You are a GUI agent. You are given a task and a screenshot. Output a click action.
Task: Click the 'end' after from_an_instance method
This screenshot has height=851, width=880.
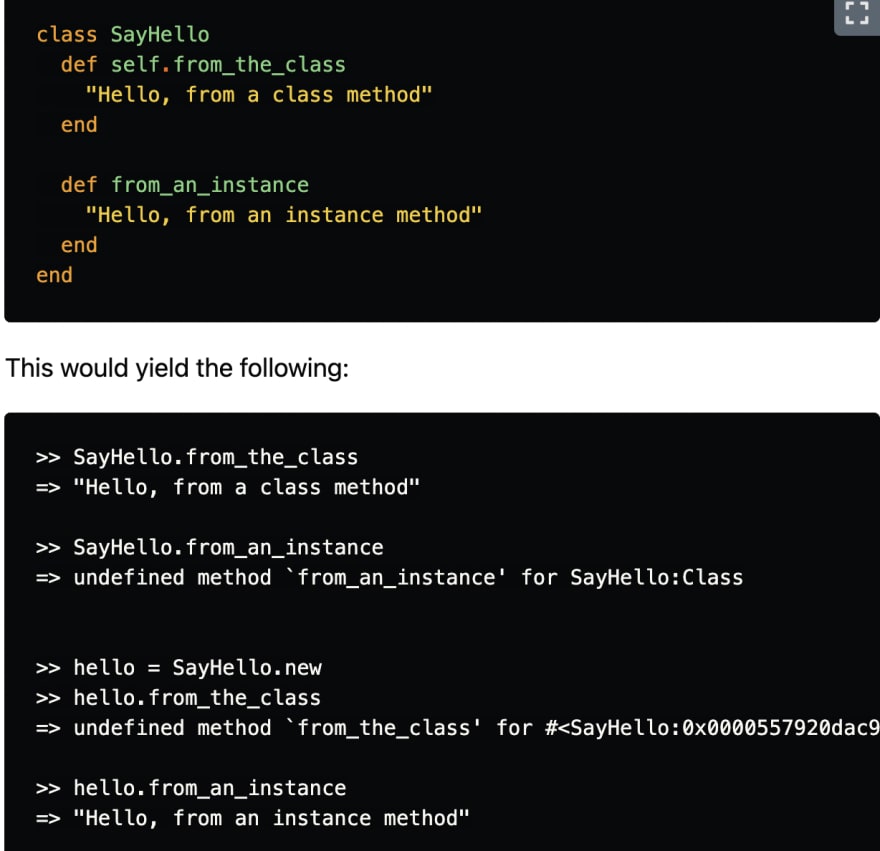[x=79, y=245]
